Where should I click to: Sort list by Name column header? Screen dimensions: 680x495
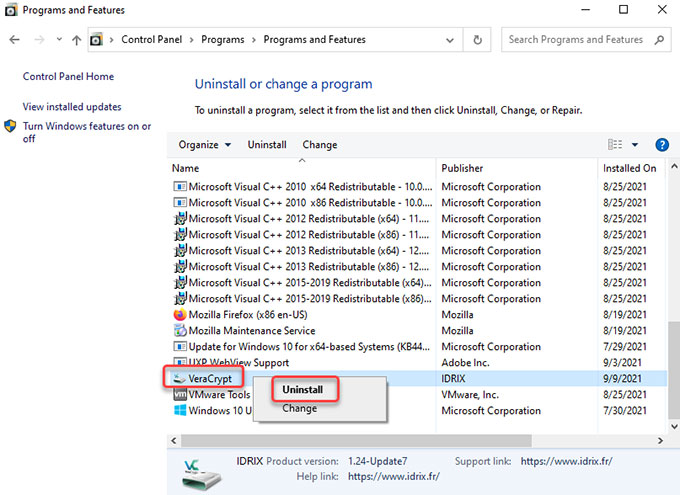(186, 168)
